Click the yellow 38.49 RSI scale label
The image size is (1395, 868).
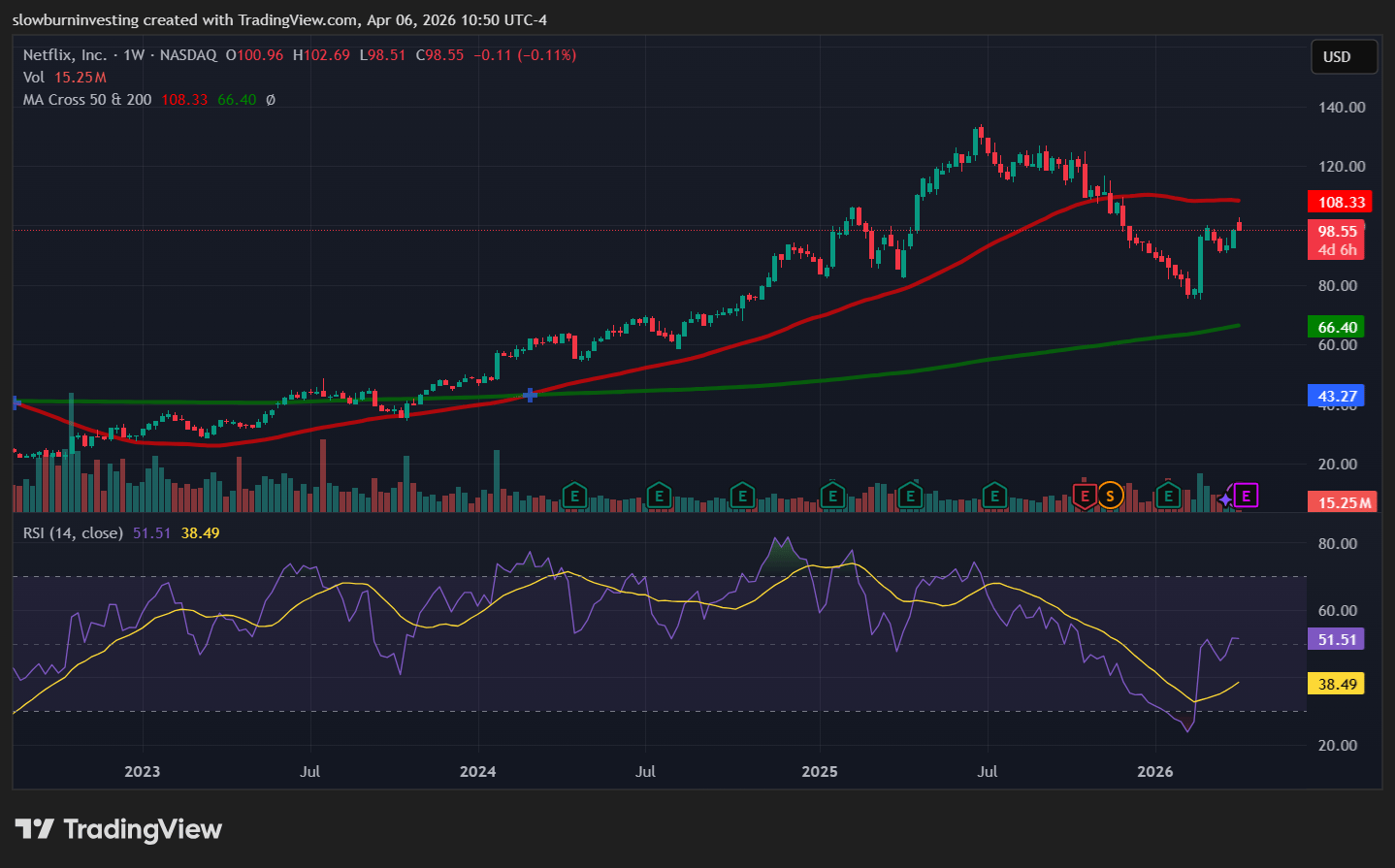click(1337, 684)
